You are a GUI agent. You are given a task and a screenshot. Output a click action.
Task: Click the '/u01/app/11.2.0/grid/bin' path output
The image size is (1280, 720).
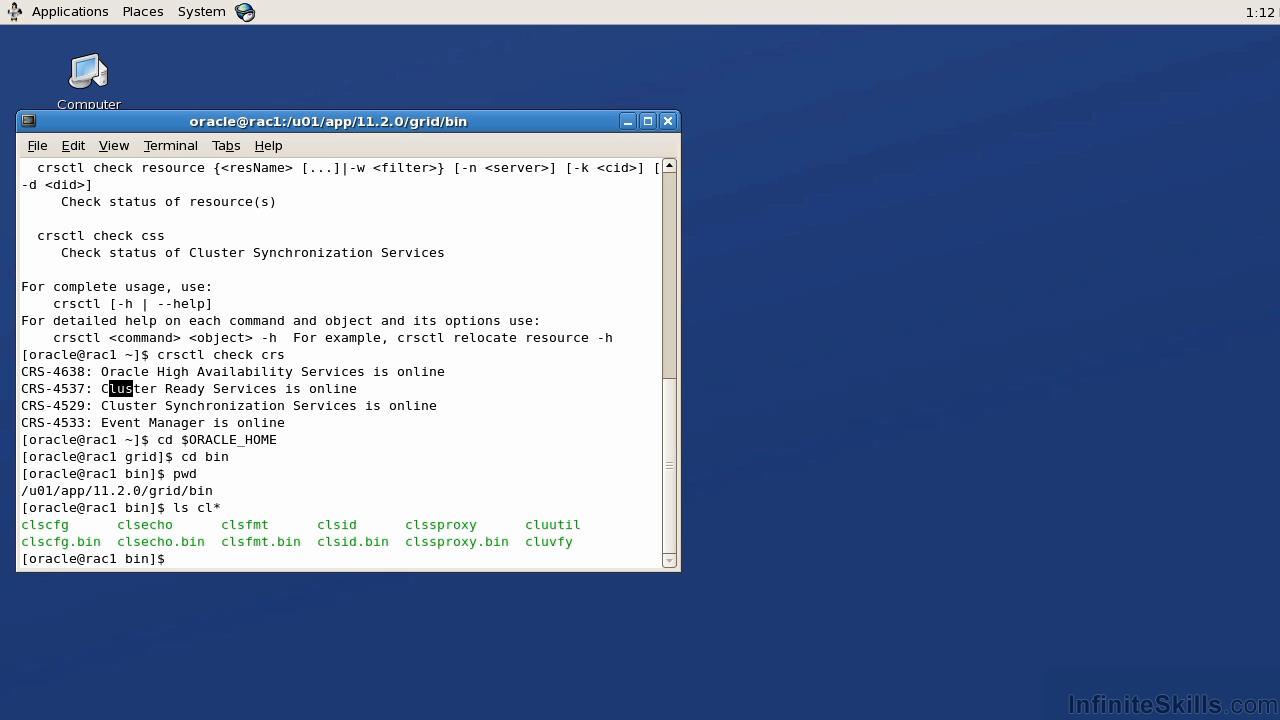(117, 491)
